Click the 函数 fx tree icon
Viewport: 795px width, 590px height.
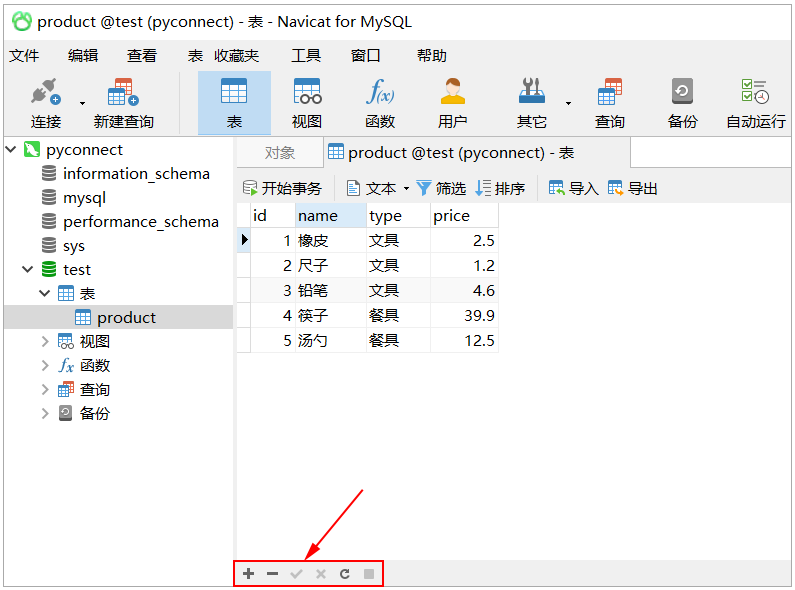coord(66,365)
